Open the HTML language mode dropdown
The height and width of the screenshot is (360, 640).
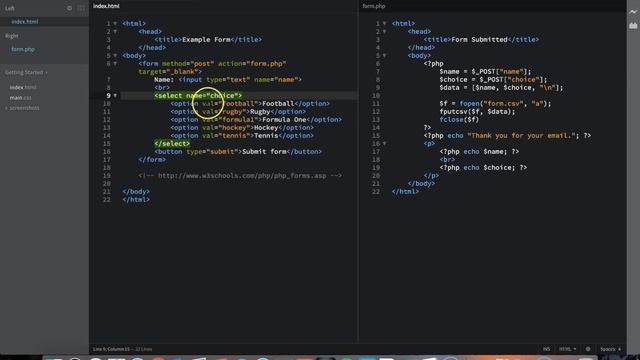(x=567, y=349)
